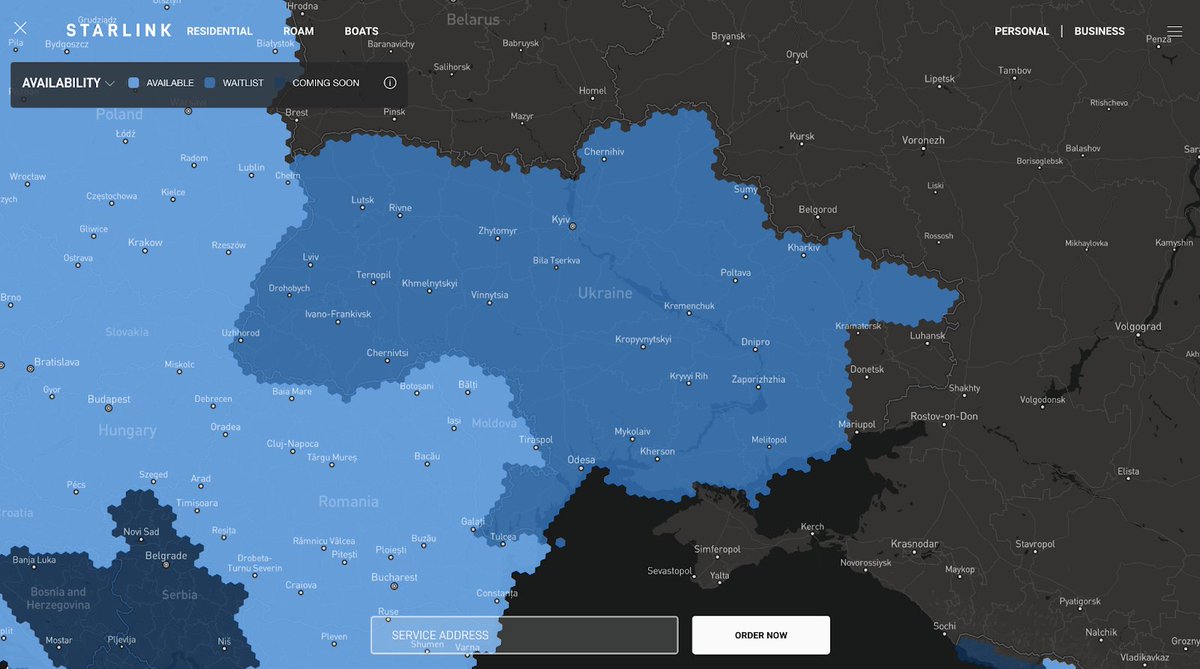Image resolution: width=1200 pixels, height=669 pixels.
Task: Click the Chernivtsi city label
Action: [387, 352]
